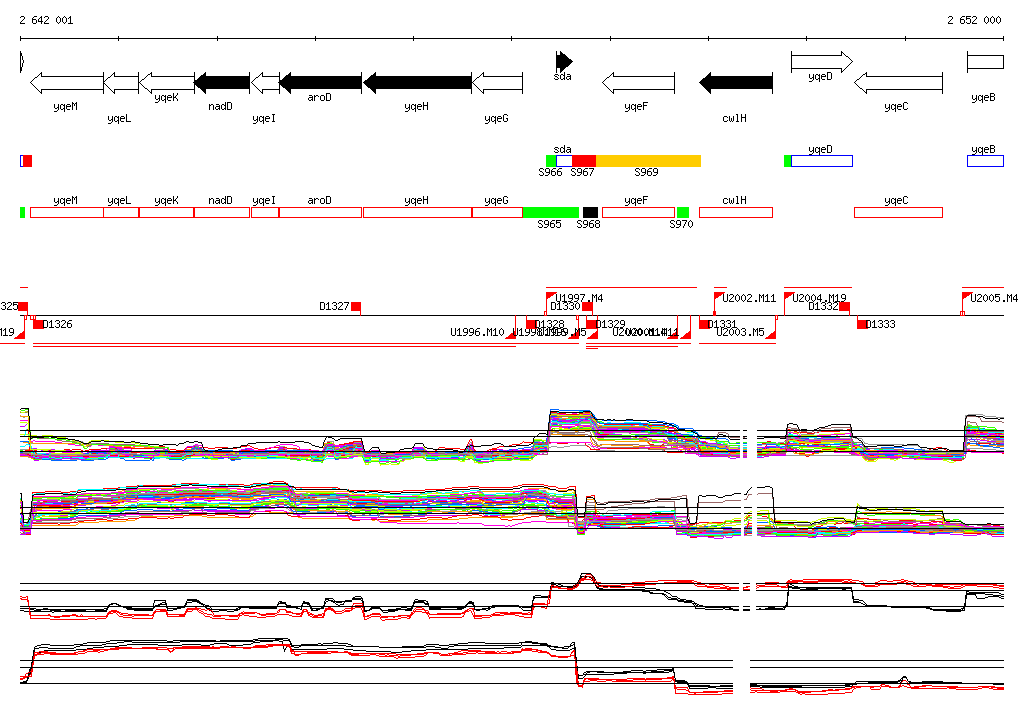Select the red D1326 marker square
The width and height of the screenshot is (1024, 714).
click(x=38, y=324)
